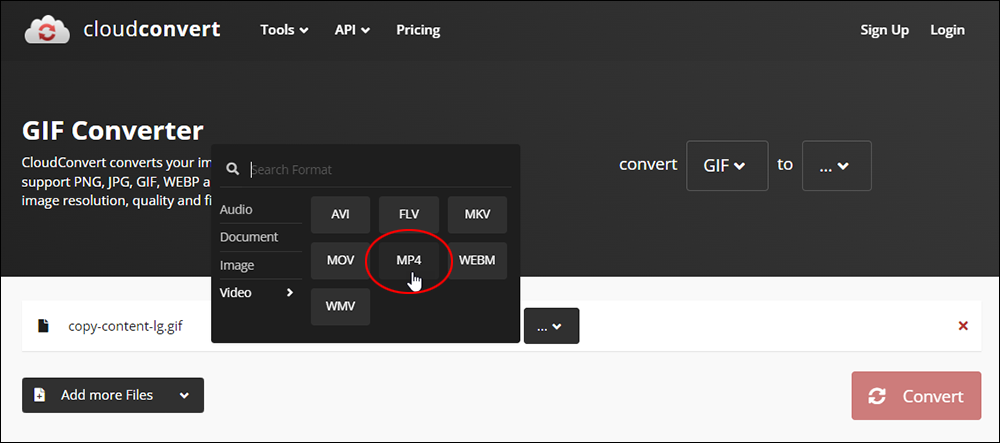Choose the AVI format

coord(340,215)
